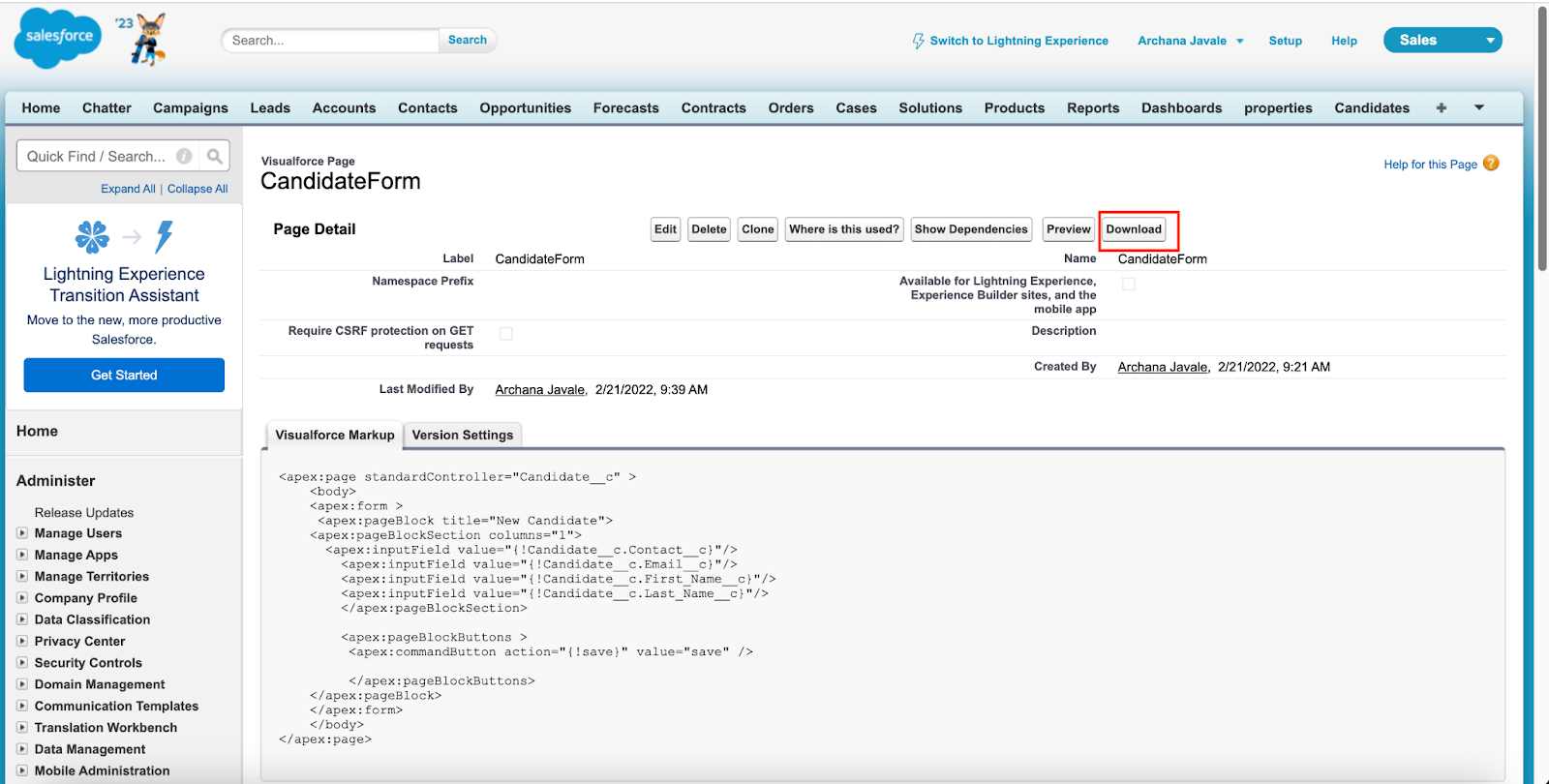1549x784 pixels.
Task: Click the Help for this Page question icon
Action: 1491,164
